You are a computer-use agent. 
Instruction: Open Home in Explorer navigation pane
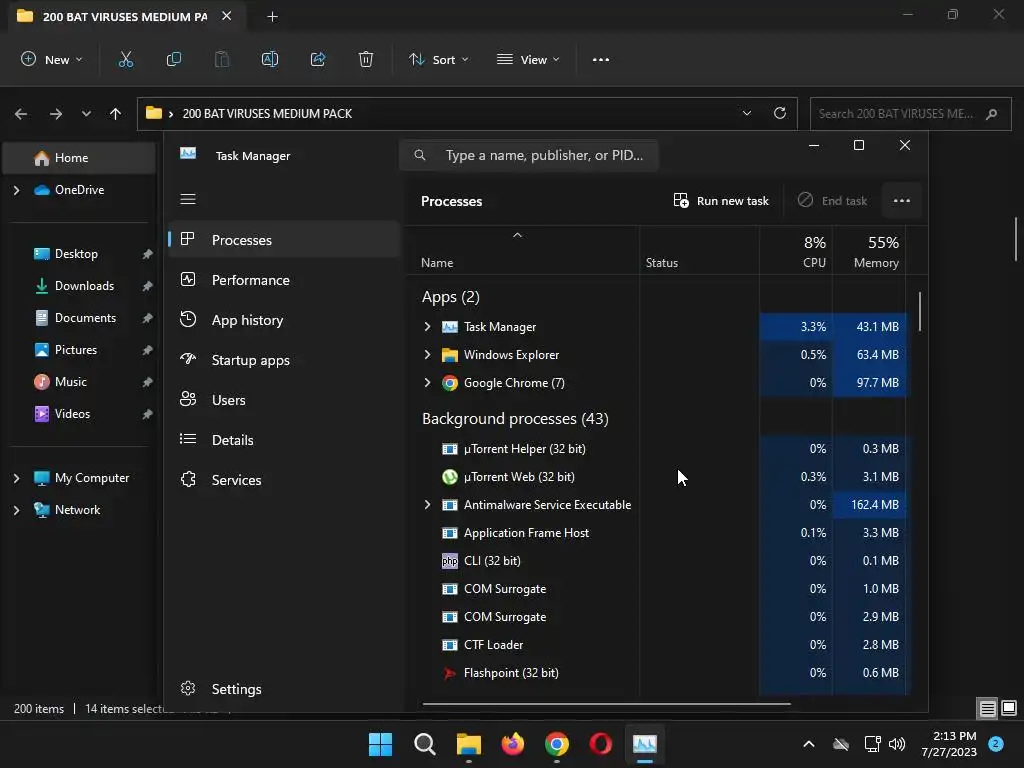(x=79, y=158)
